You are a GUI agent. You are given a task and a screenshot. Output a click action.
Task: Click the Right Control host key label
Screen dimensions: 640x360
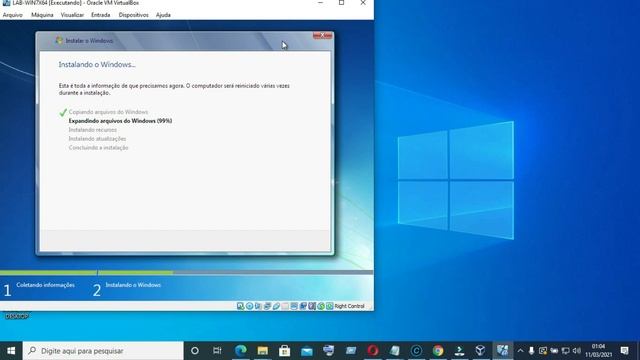(x=349, y=306)
